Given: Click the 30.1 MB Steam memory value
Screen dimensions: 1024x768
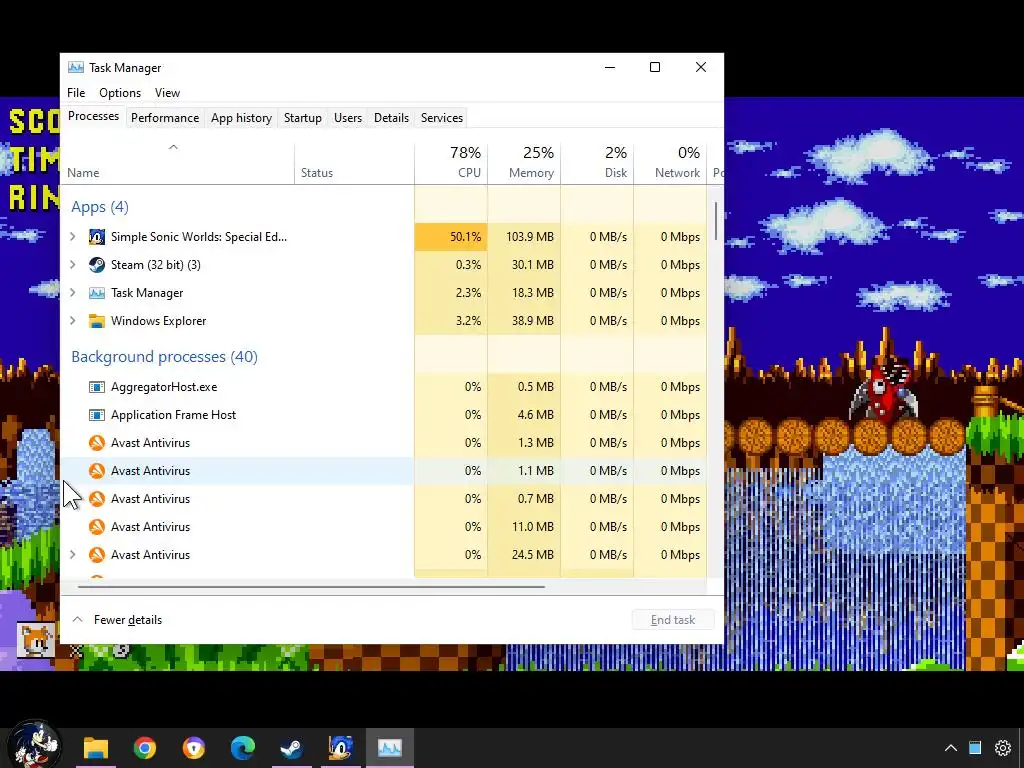Looking at the screenshot, I should coord(524,264).
